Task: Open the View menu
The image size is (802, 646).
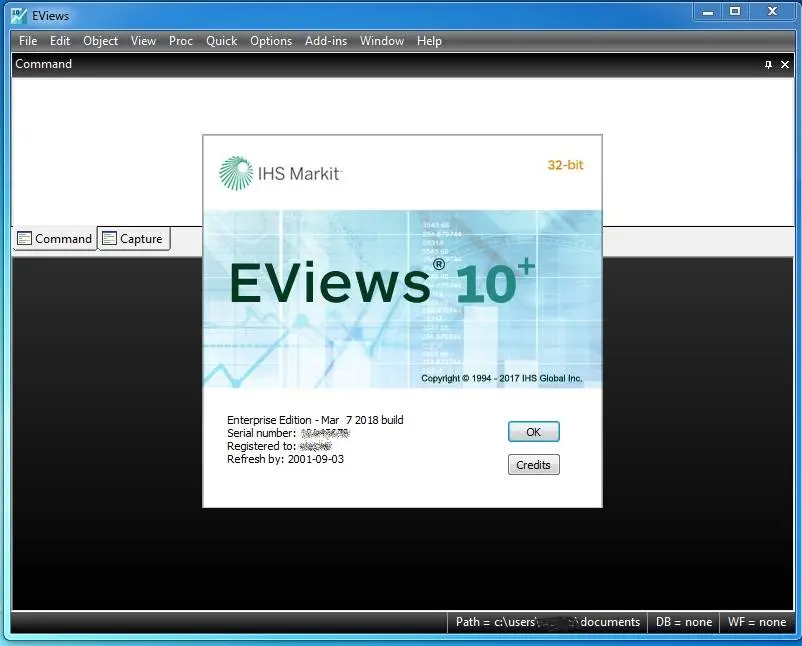Action: coord(143,41)
